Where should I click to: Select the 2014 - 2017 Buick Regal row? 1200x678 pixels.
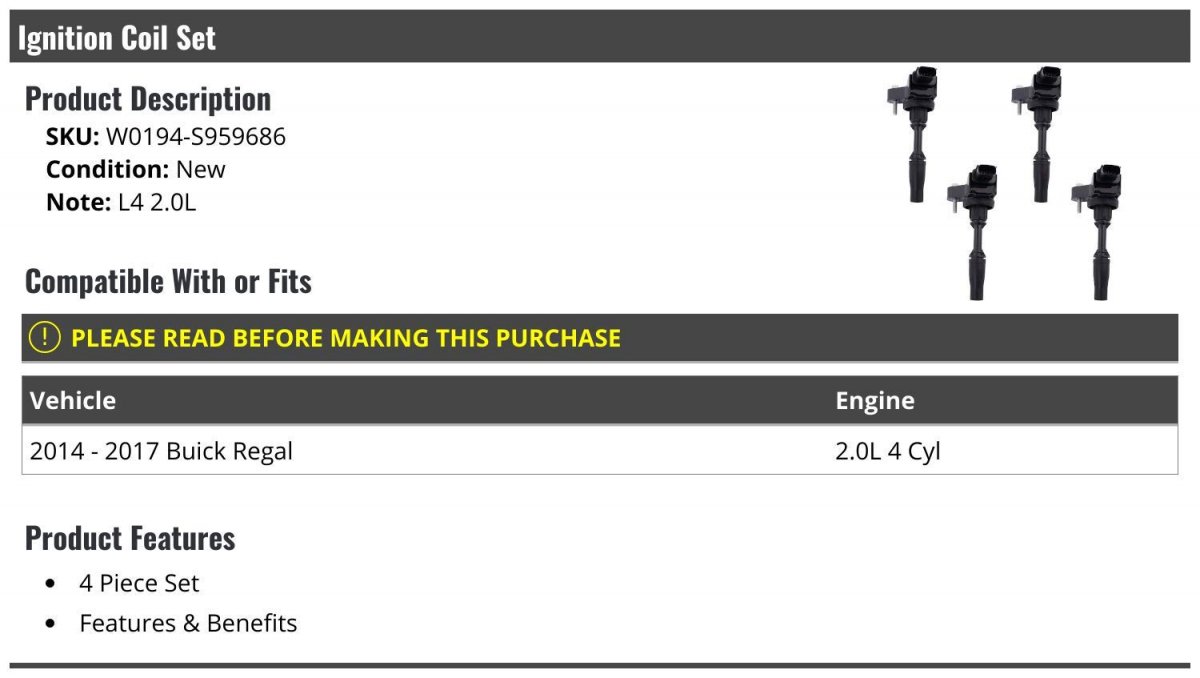pyautogui.click(x=600, y=450)
